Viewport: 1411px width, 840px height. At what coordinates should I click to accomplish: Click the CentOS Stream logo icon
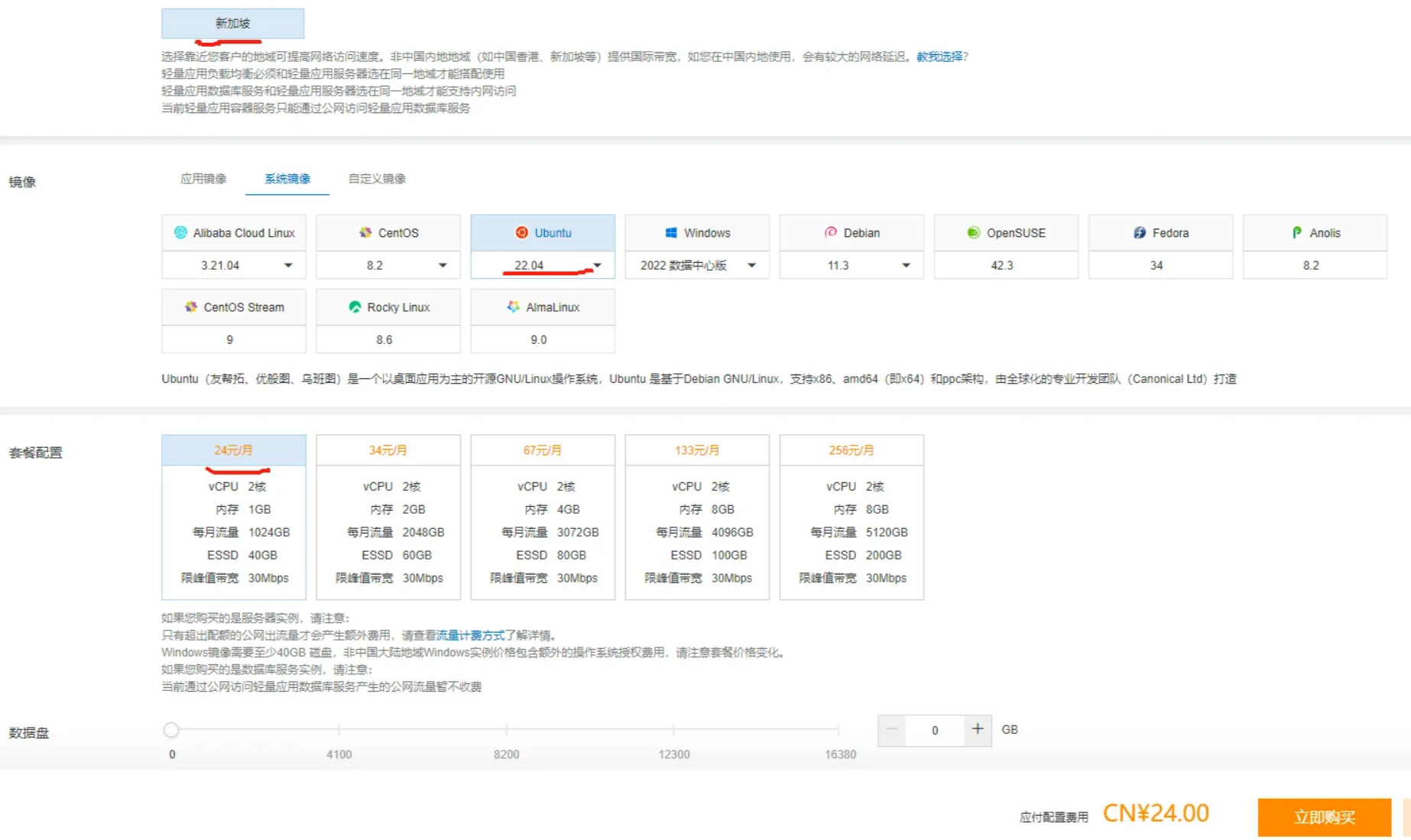[191, 306]
